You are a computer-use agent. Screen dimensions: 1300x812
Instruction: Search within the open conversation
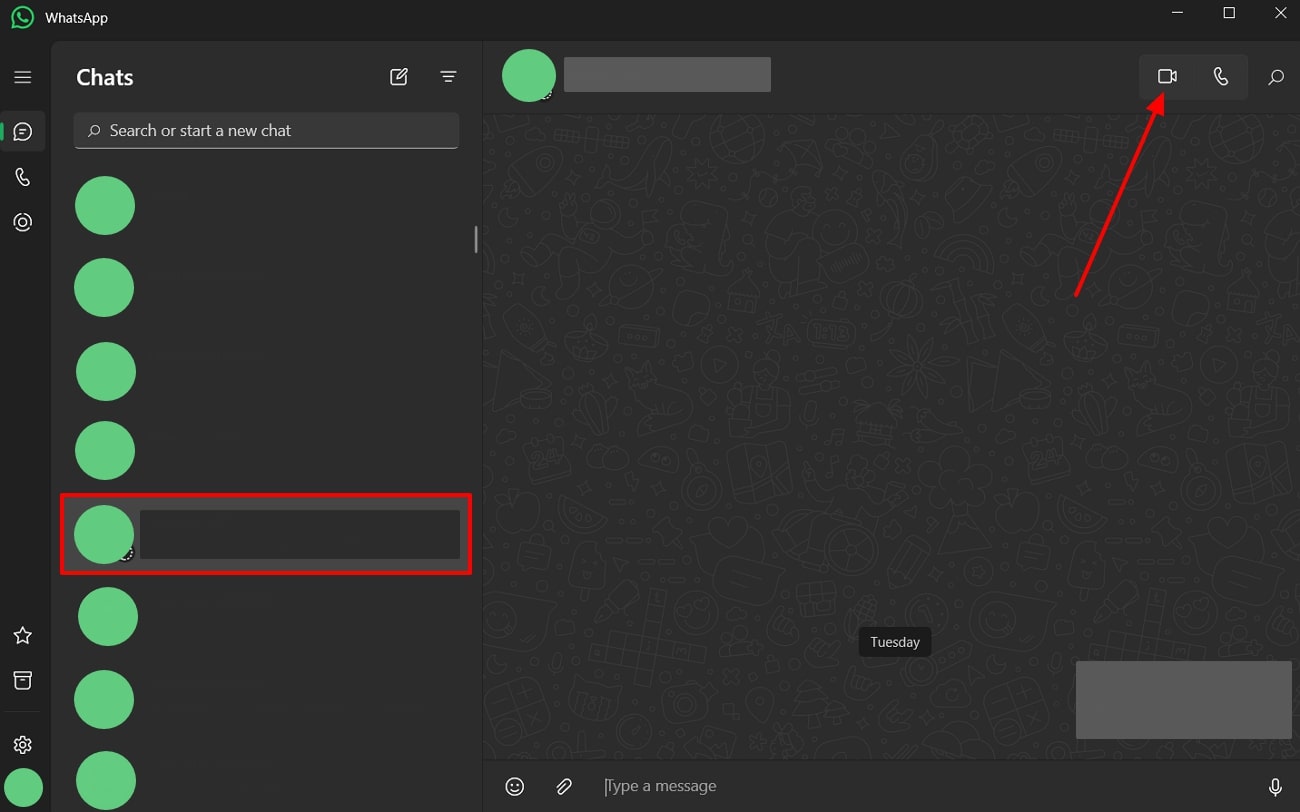coord(1275,77)
